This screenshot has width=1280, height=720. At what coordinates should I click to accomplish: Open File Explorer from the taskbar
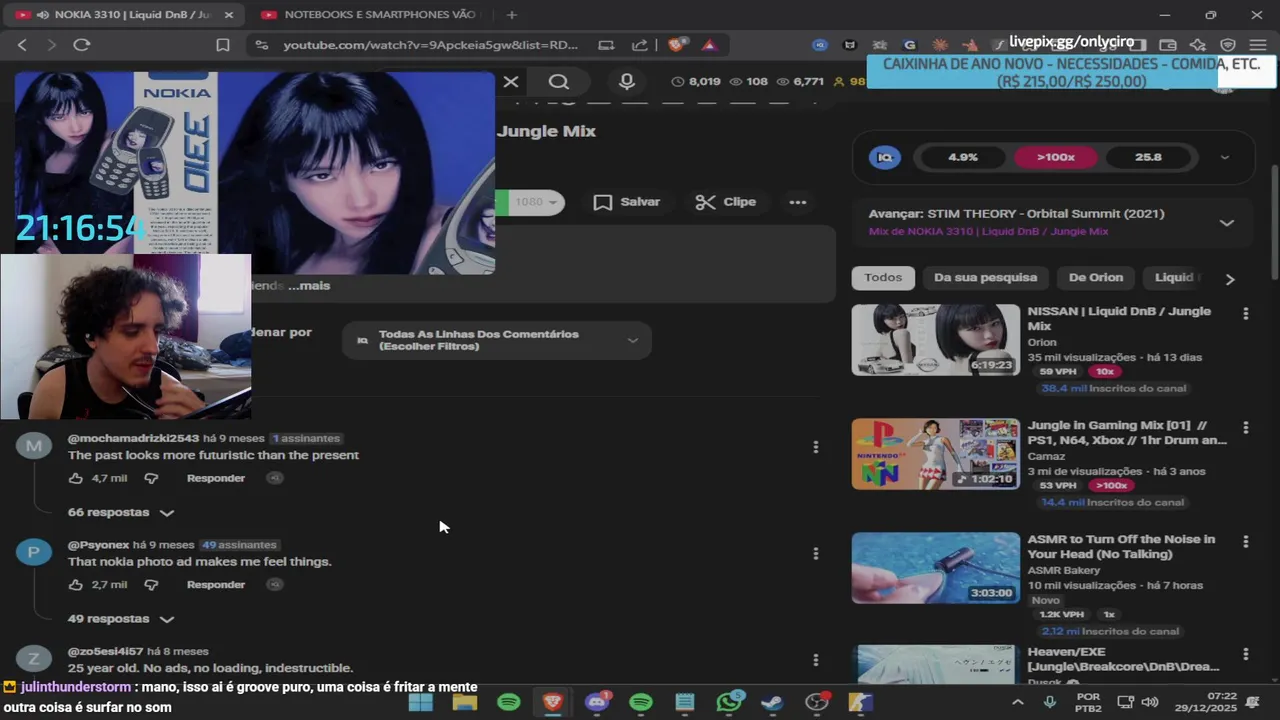(x=465, y=702)
